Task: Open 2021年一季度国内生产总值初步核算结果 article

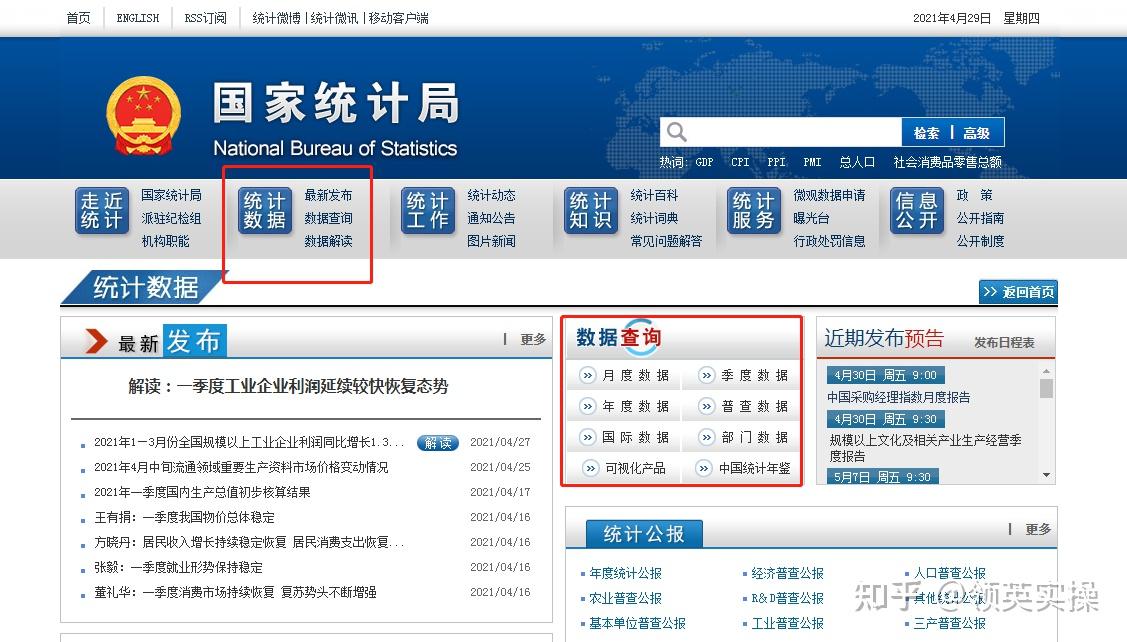Action: [202, 492]
